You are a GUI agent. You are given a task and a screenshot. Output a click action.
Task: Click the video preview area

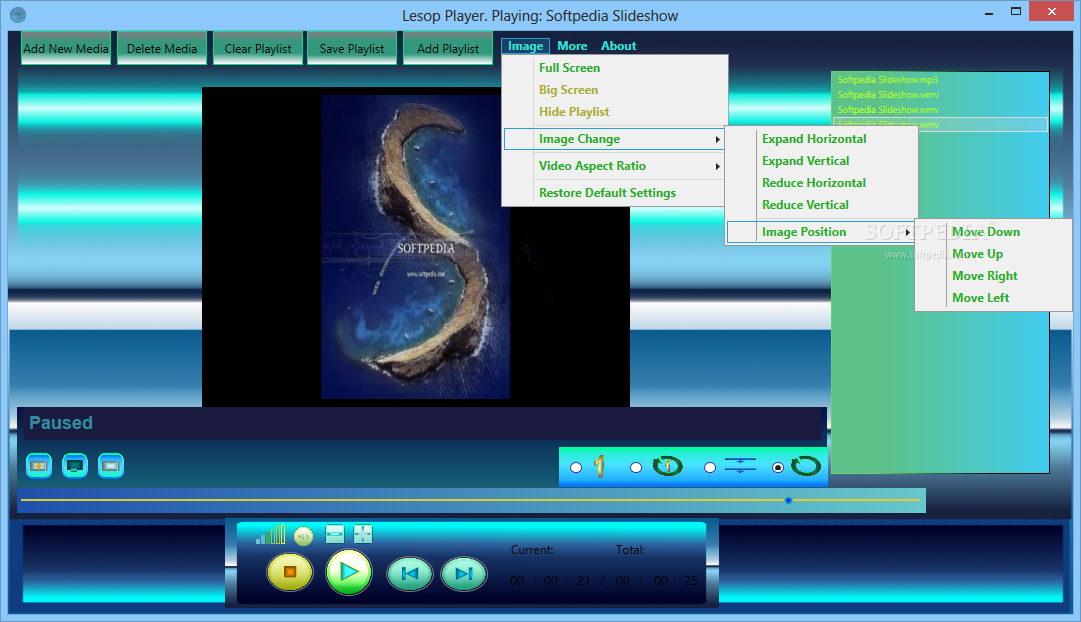tap(416, 247)
